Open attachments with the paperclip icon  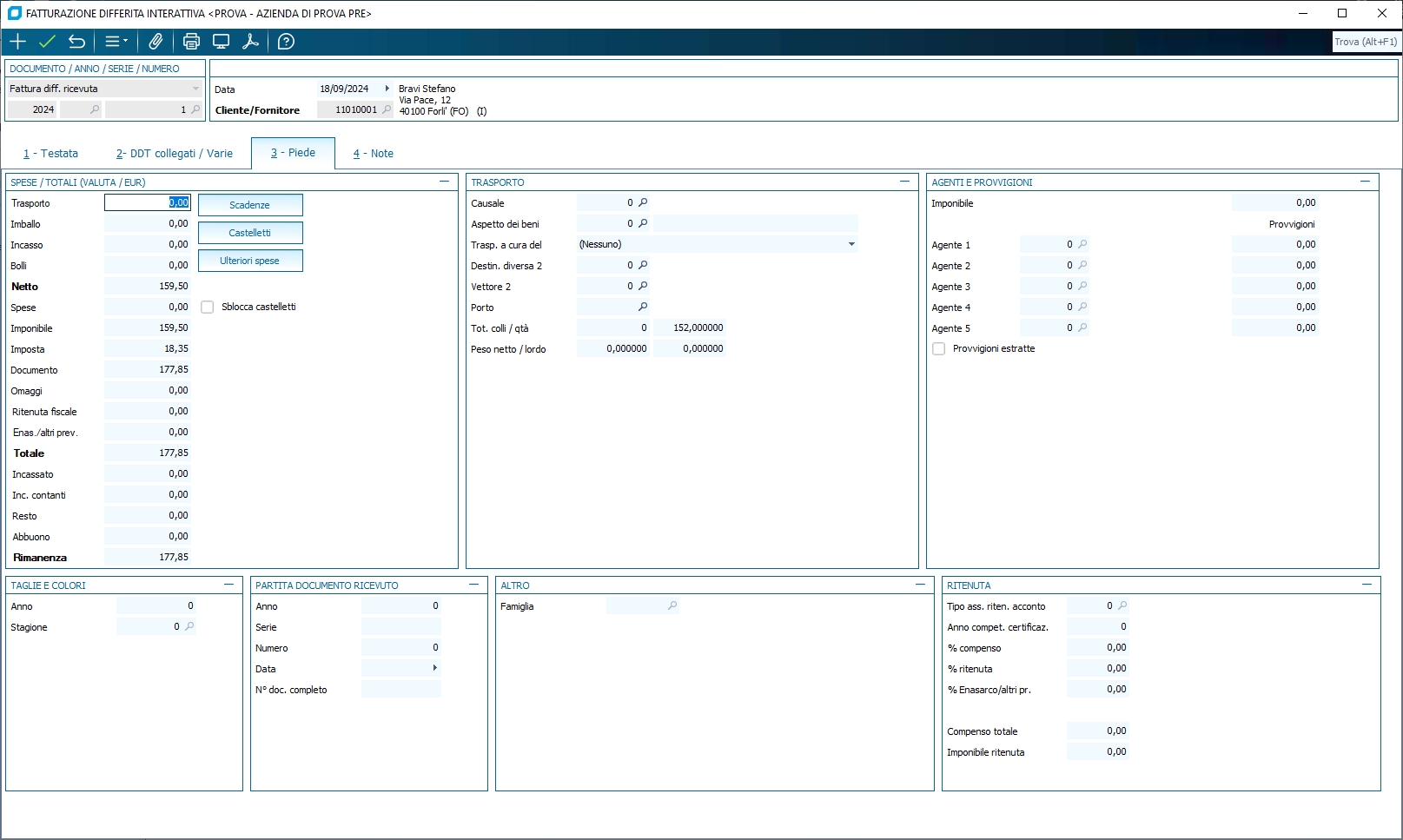coord(156,42)
